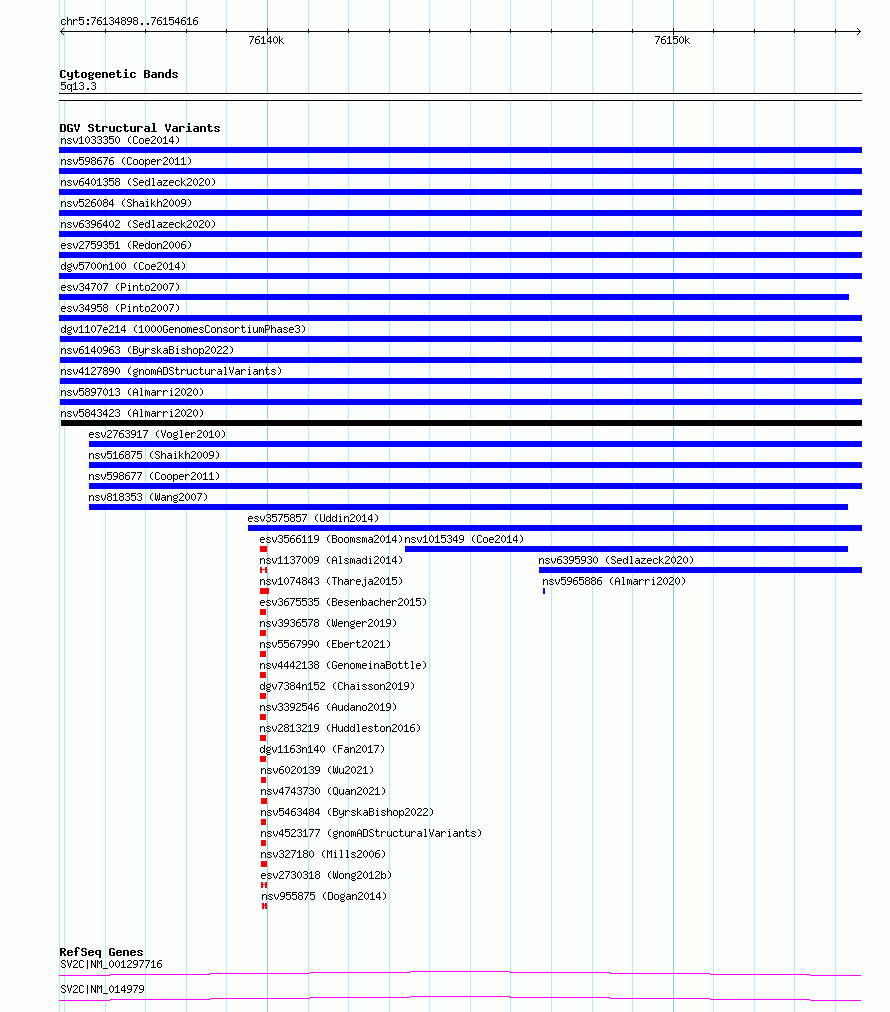
Task: Select nsv955875 (Dogan2014) label
Action: tap(324, 896)
